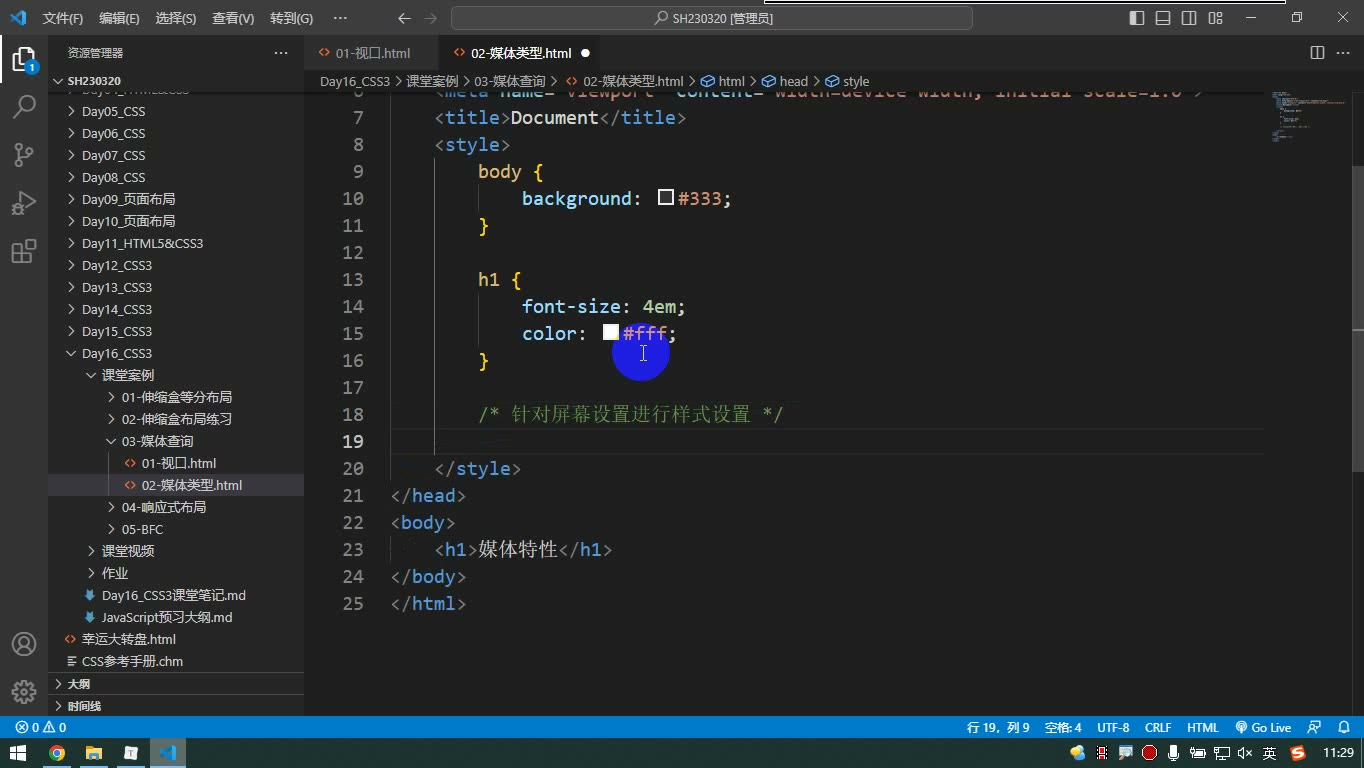Open the 转到(G) menu
The width and height of the screenshot is (1364, 768).
(x=291, y=18)
